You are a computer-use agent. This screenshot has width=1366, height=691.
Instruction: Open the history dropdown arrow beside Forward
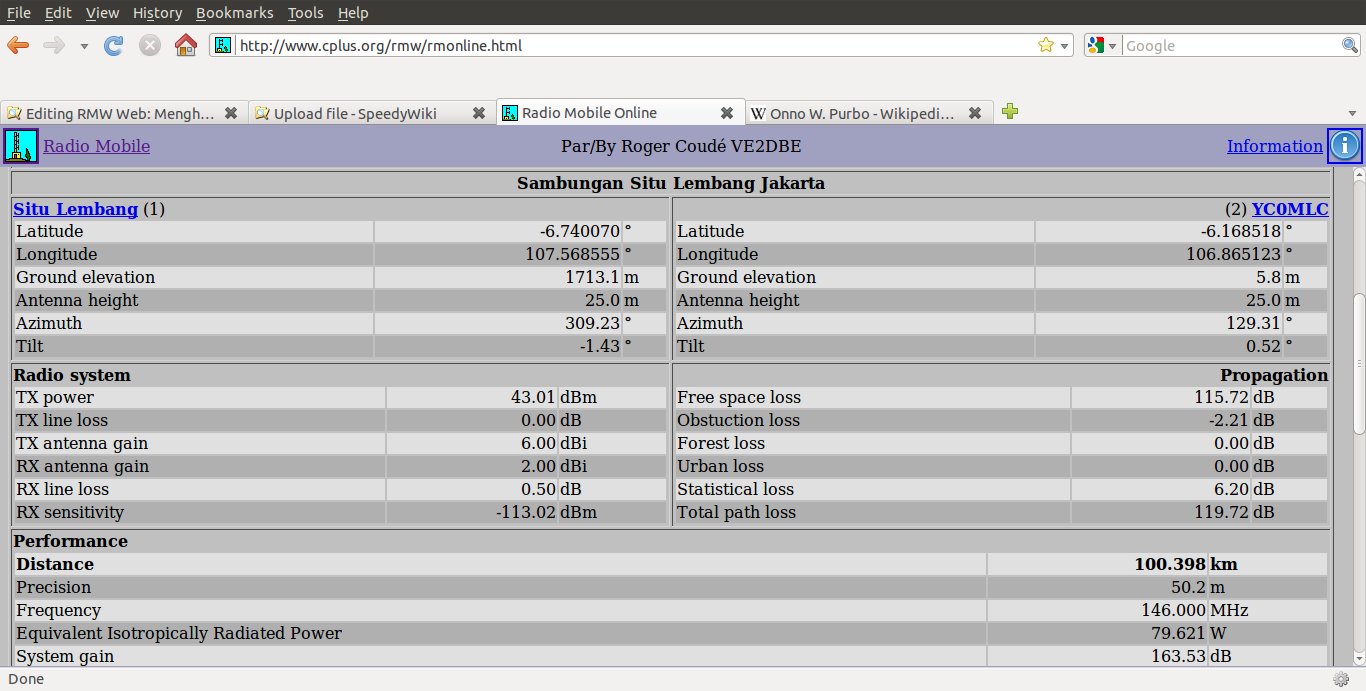pyautogui.click(x=84, y=46)
